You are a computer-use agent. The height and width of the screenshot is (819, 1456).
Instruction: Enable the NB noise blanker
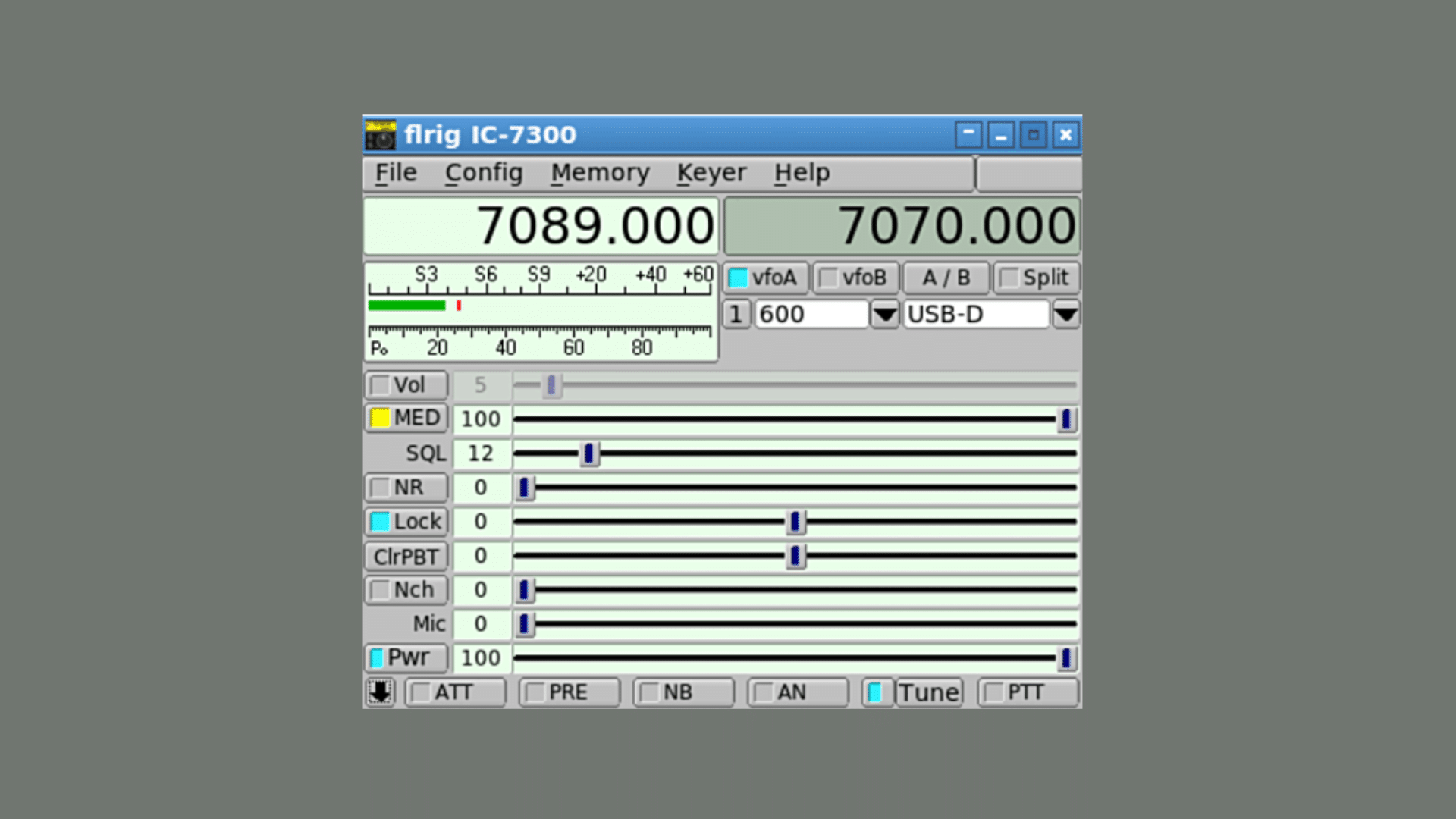click(x=683, y=692)
